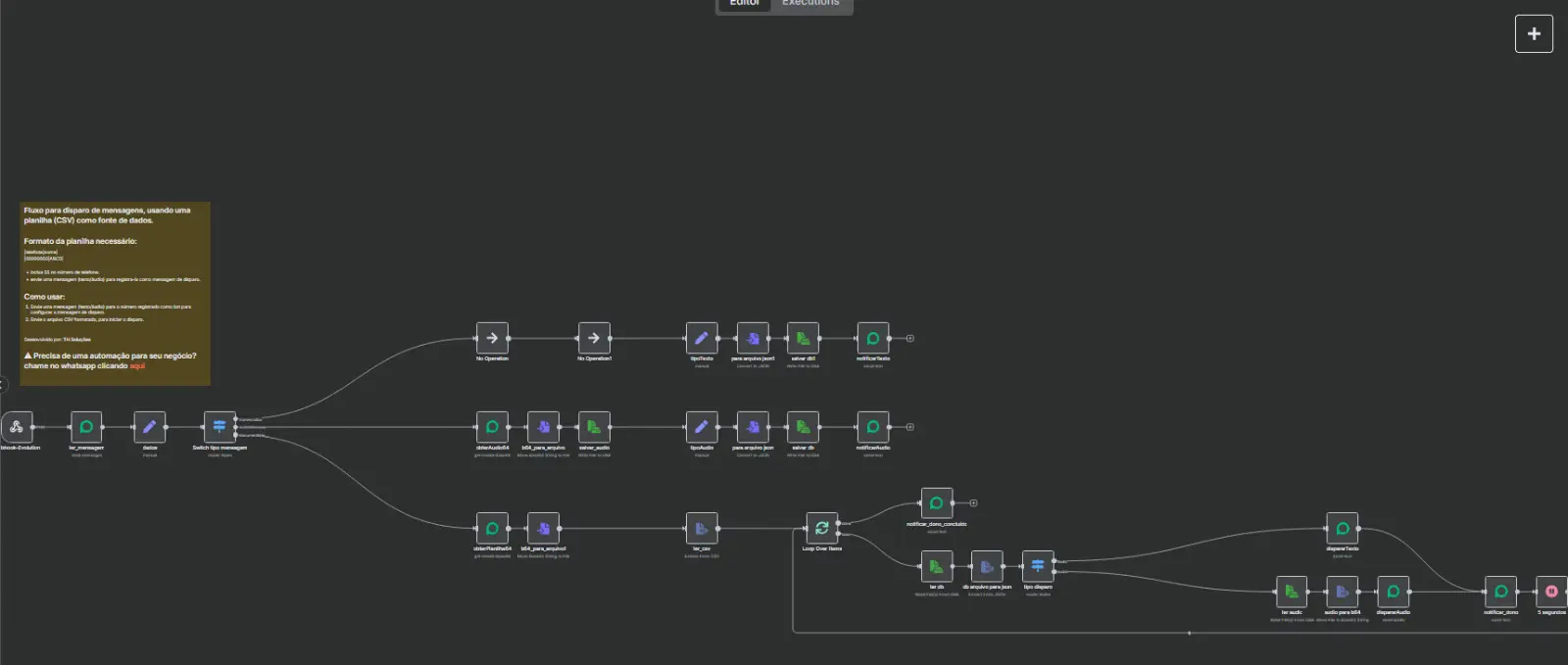Select the notificarTexto node
The image size is (1568, 665).
point(873,338)
